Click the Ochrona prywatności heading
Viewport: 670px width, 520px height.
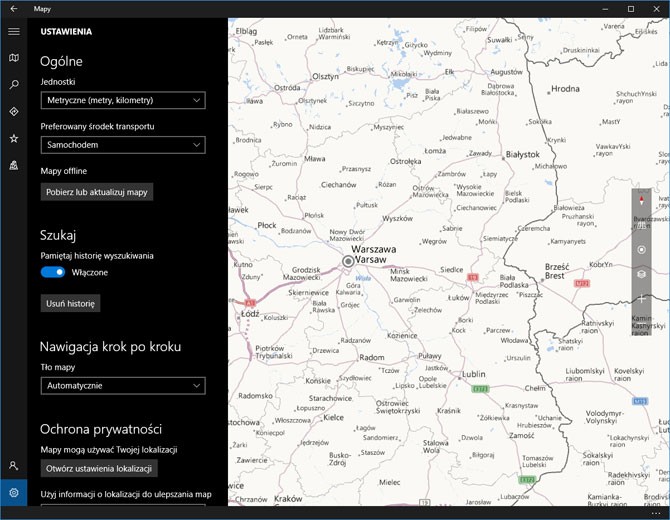pos(101,429)
